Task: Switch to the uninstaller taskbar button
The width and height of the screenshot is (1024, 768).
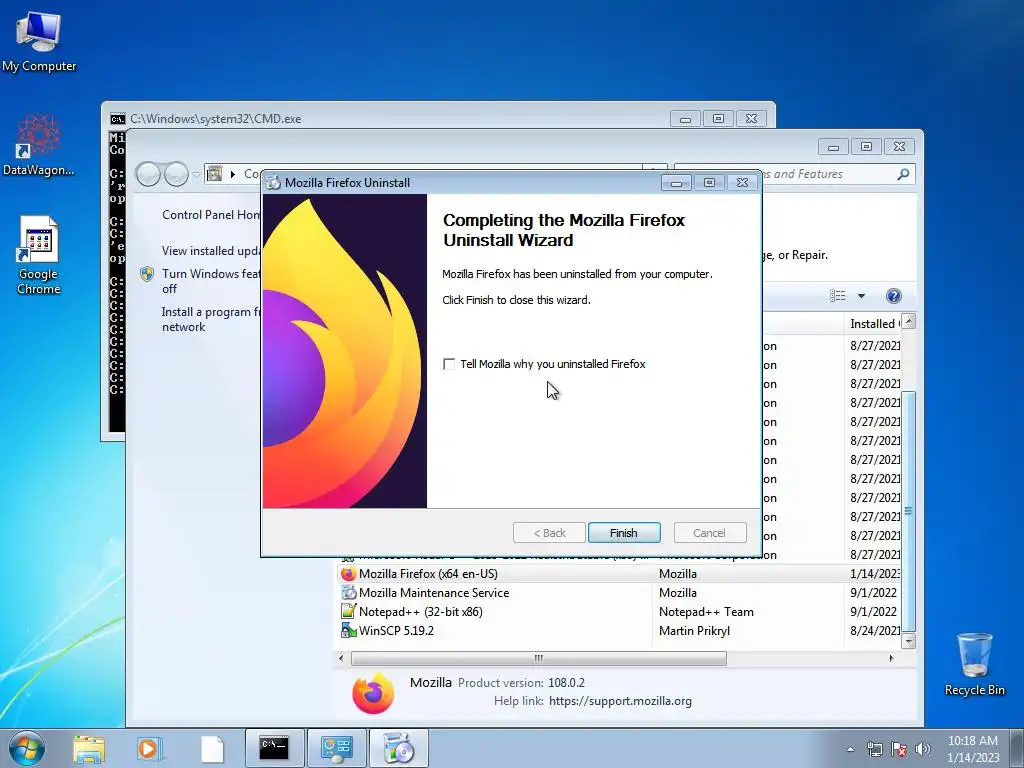Action: pos(399,748)
